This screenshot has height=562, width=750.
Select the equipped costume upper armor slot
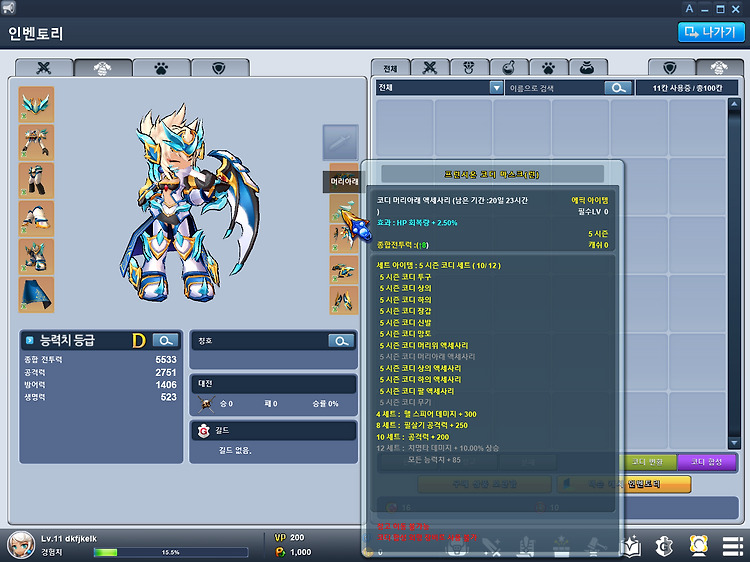pyautogui.click(x=36, y=142)
